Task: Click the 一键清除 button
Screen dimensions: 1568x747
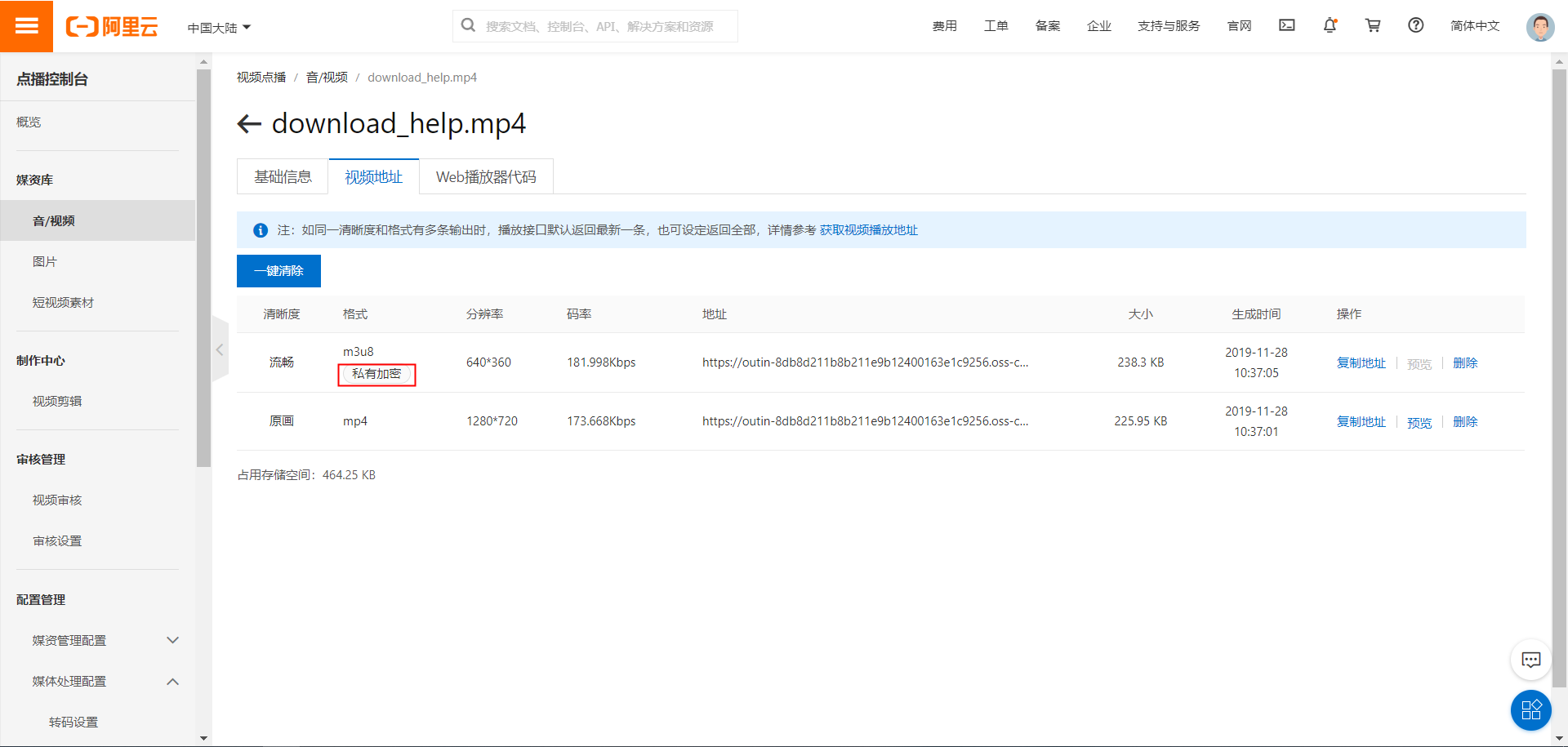Action: tap(278, 270)
